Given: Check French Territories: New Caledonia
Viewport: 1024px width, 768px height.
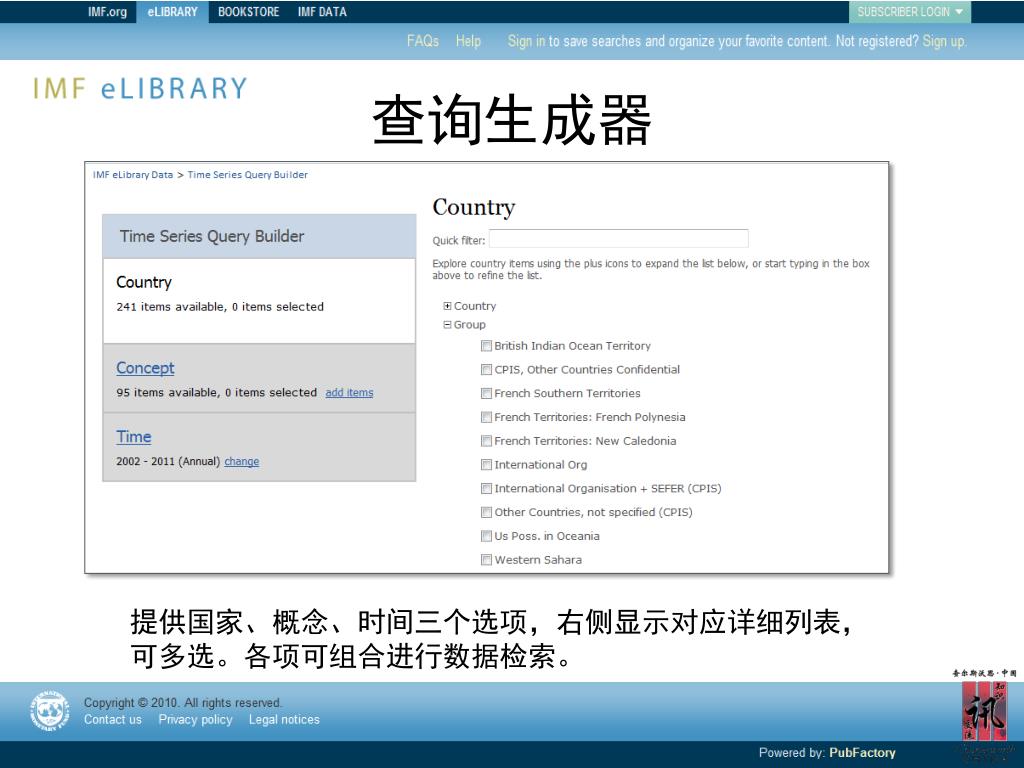Looking at the screenshot, I should (x=487, y=441).
